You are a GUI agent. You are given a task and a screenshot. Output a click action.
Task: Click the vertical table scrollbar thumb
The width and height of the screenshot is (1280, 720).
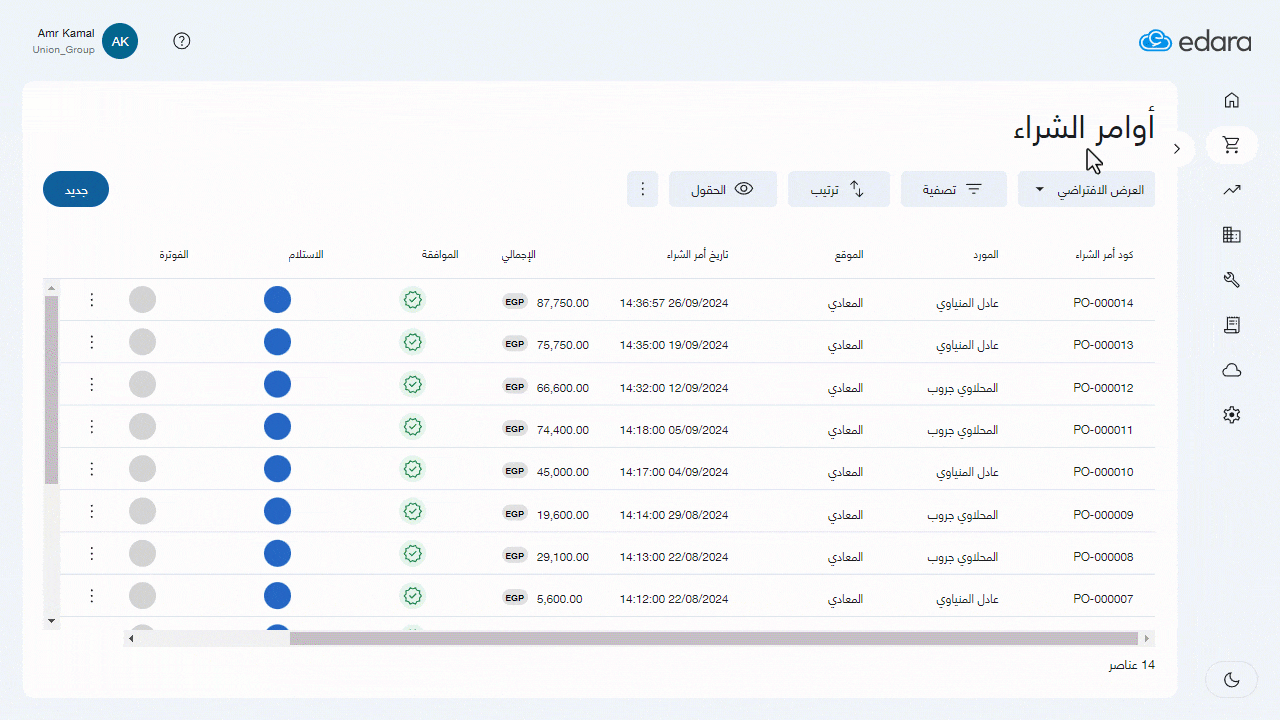click(52, 390)
